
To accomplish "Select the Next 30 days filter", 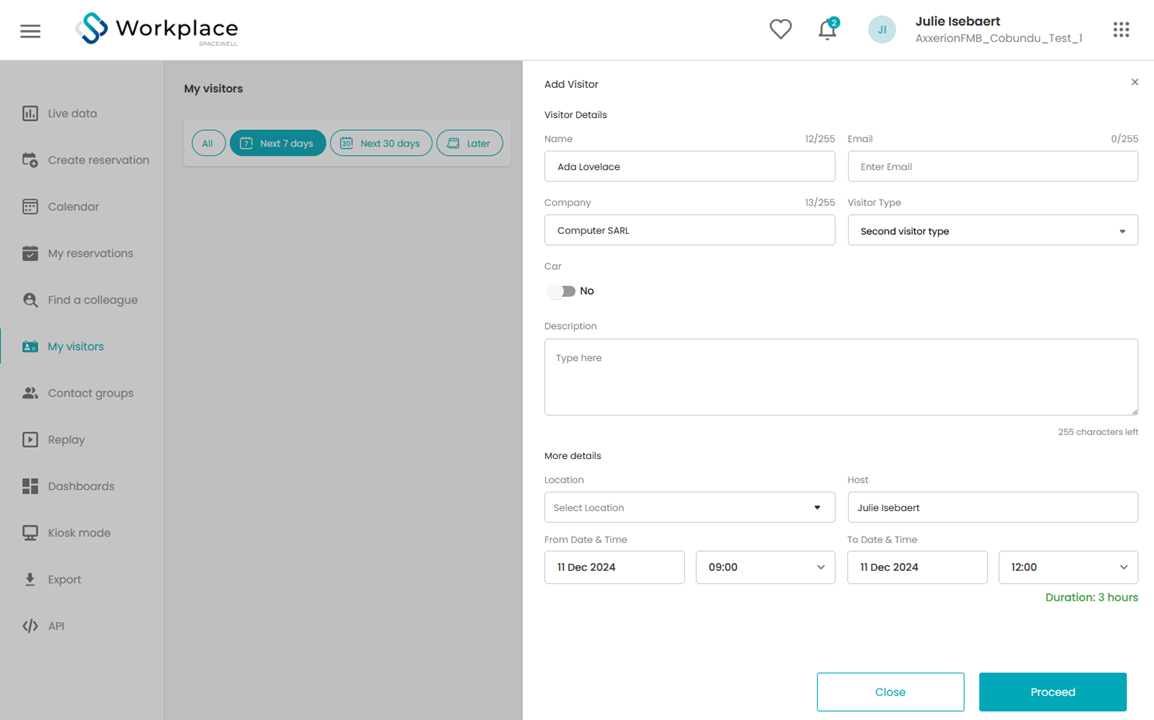I will 380,144.
